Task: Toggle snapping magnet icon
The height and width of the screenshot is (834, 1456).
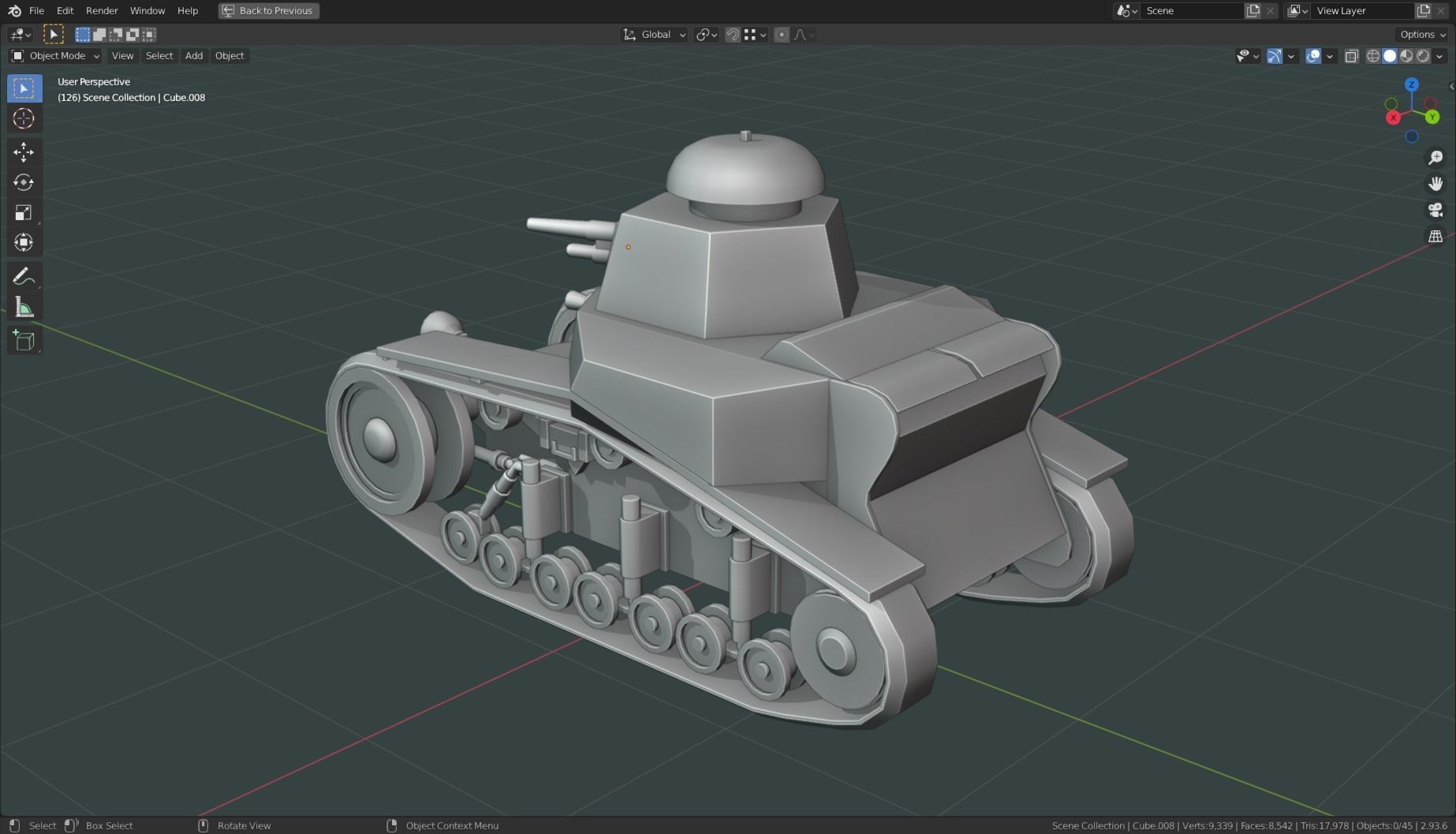Action: pos(733,34)
